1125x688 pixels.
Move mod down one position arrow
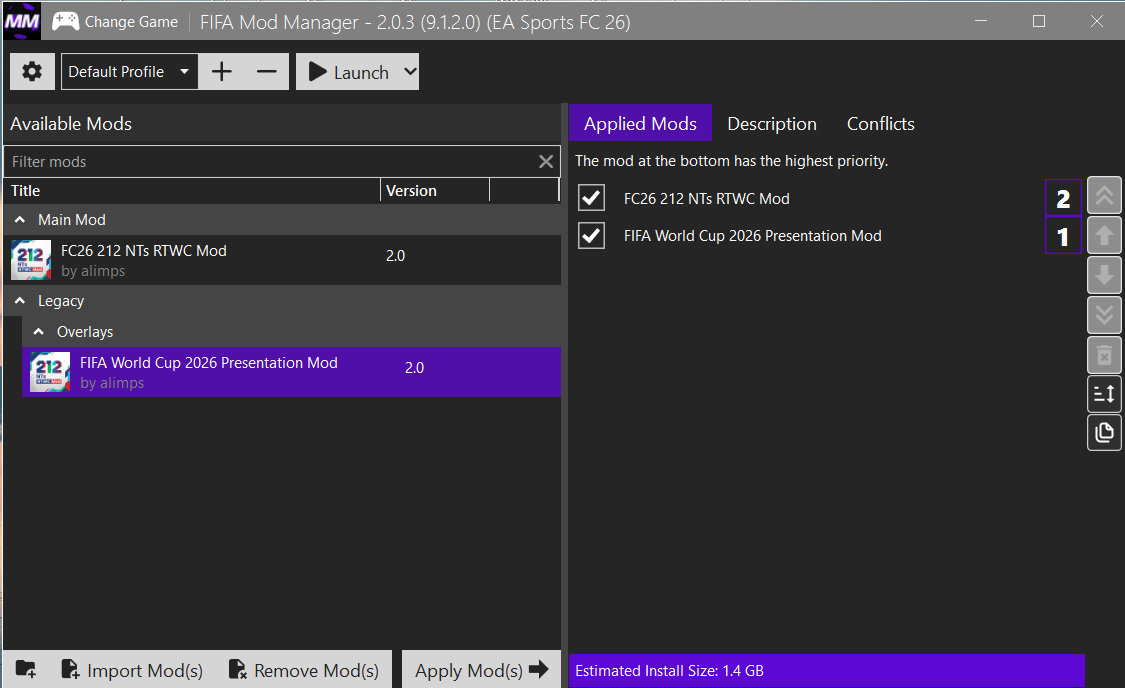click(x=1104, y=275)
